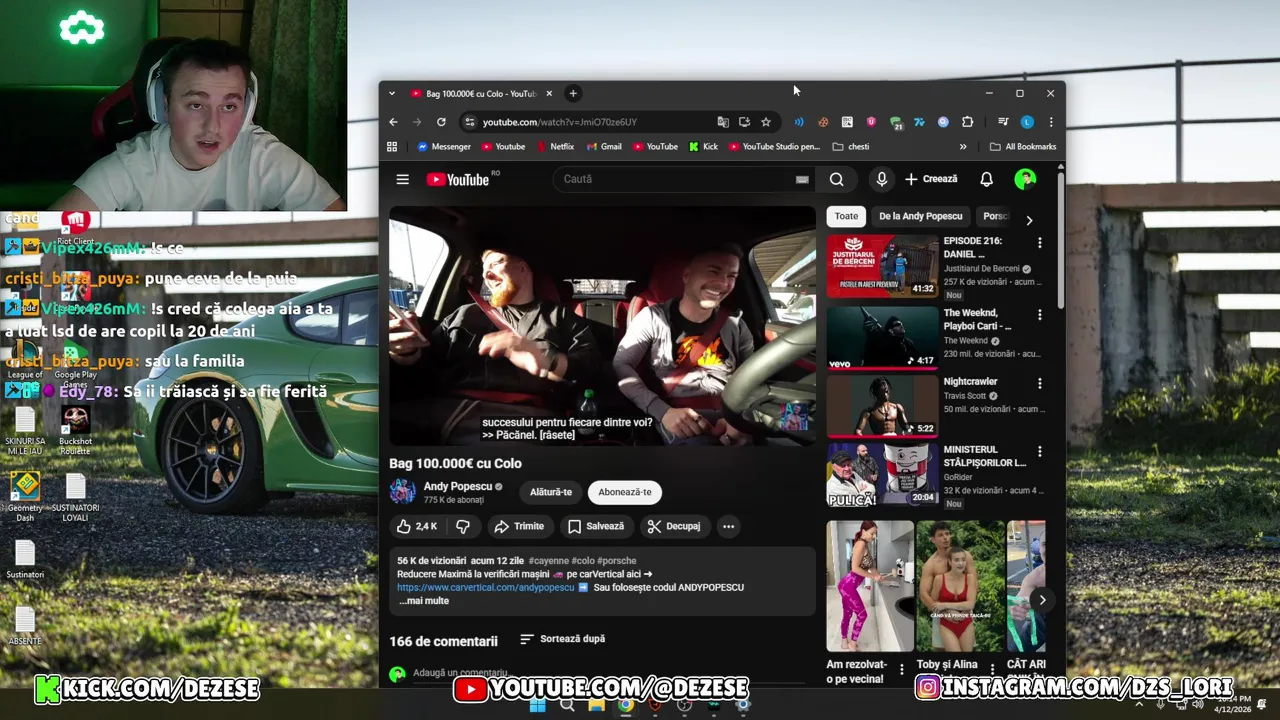
Task: Open Chrome apps grid in bookmarks bar
Action: 392,147
